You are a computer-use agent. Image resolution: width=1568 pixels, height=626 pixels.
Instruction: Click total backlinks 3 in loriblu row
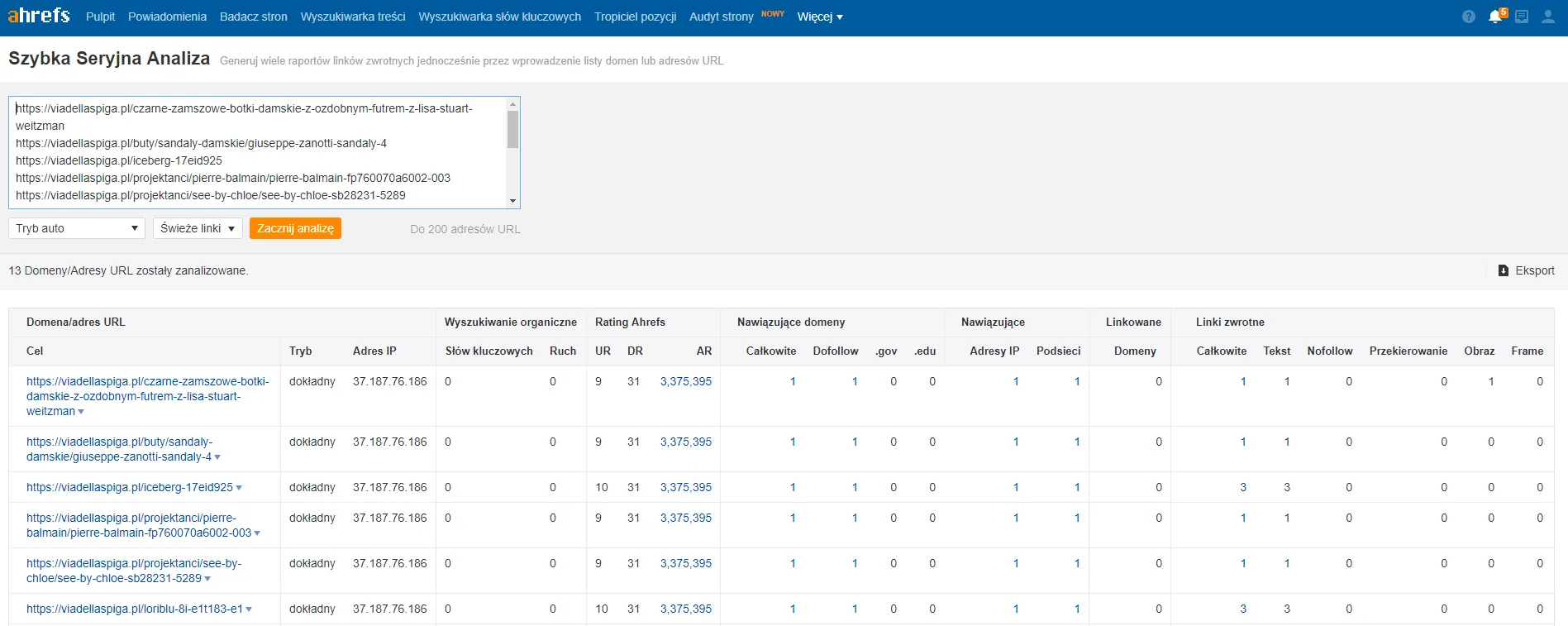(1243, 609)
